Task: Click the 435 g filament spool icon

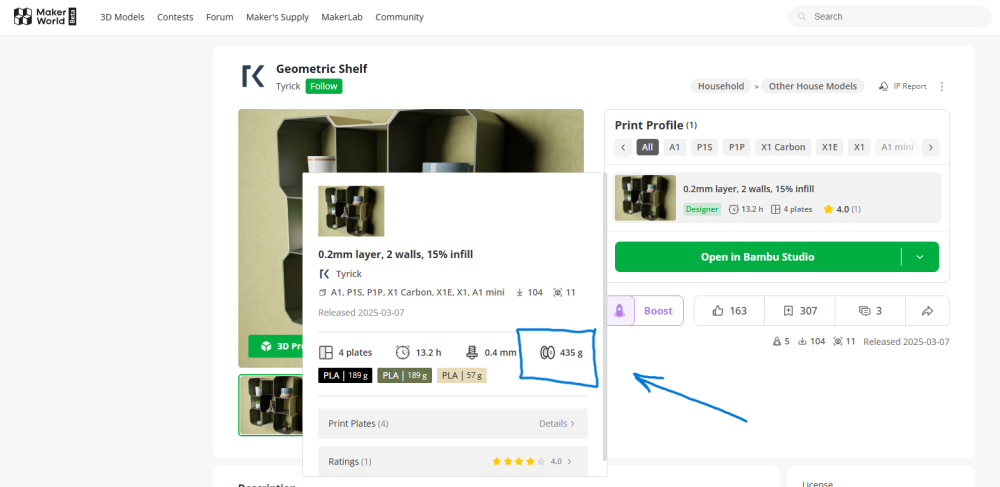Action: coord(547,353)
